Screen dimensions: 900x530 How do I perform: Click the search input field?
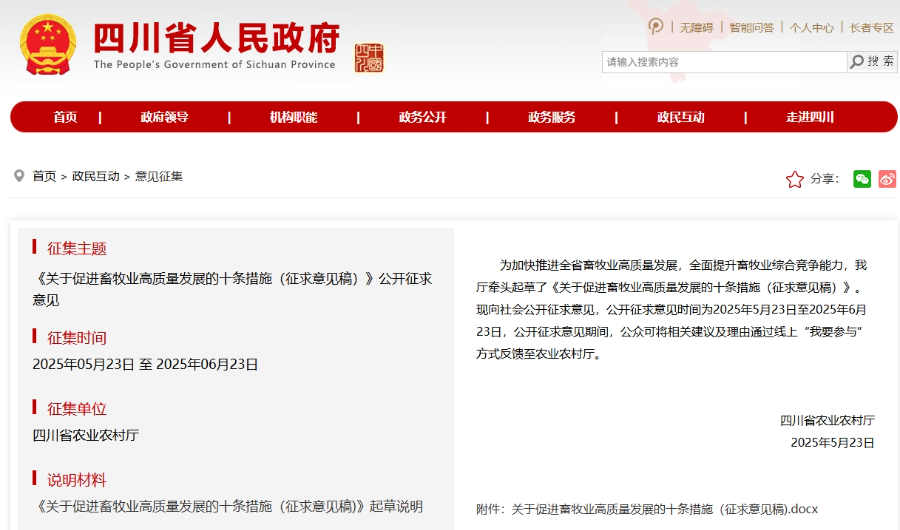pos(724,62)
